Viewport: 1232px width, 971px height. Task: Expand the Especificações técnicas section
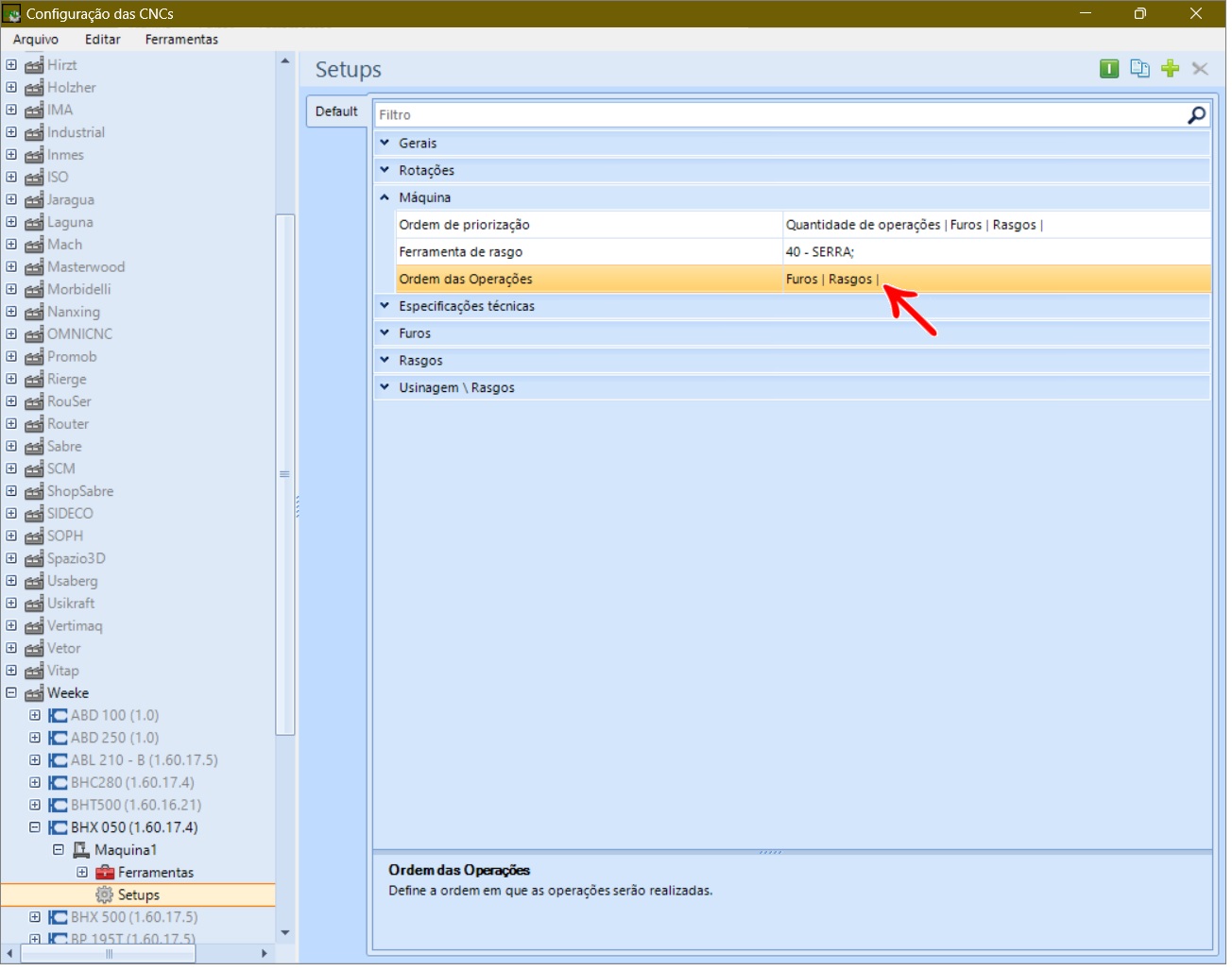385,306
